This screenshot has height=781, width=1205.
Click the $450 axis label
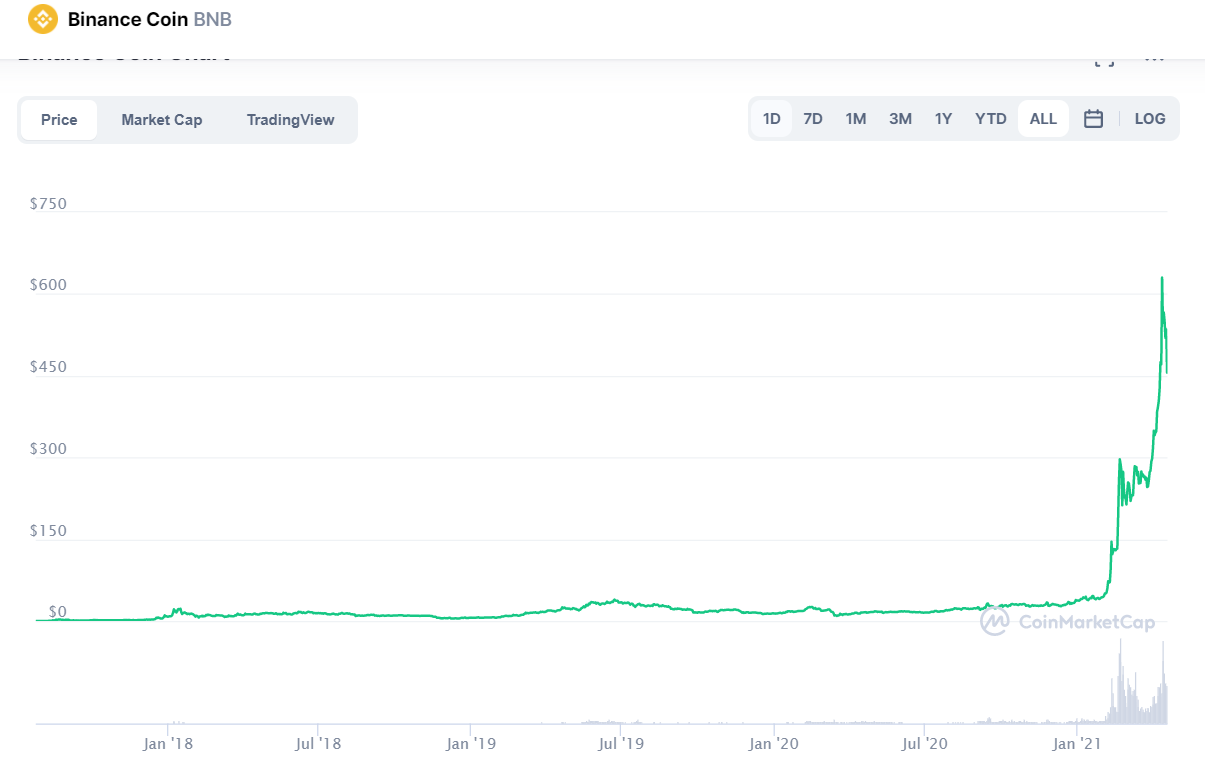48,367
